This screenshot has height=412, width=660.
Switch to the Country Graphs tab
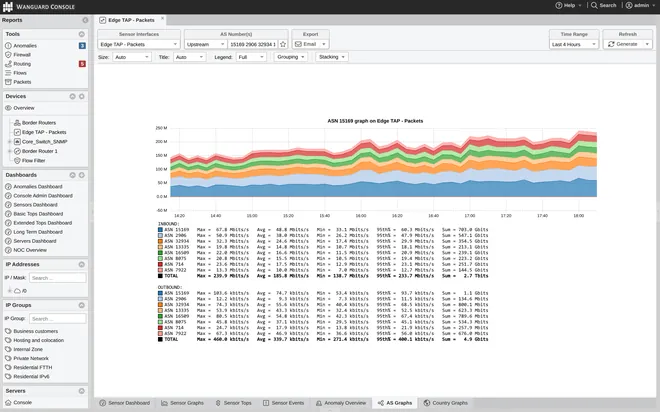pyautogui.click(x=446, y=403)
